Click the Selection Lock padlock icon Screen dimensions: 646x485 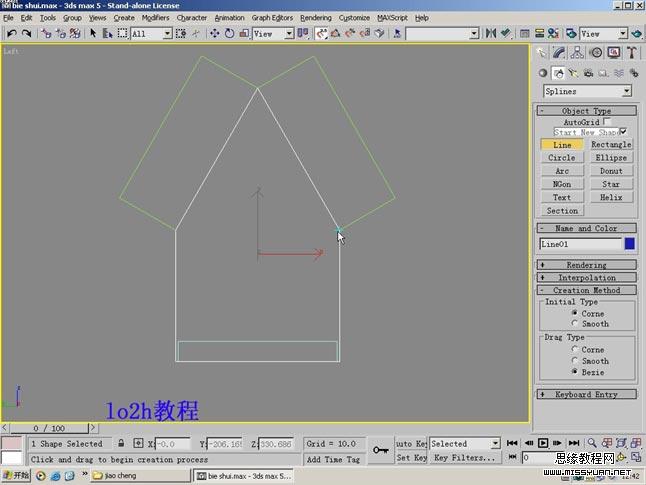(x=121, y=443)
